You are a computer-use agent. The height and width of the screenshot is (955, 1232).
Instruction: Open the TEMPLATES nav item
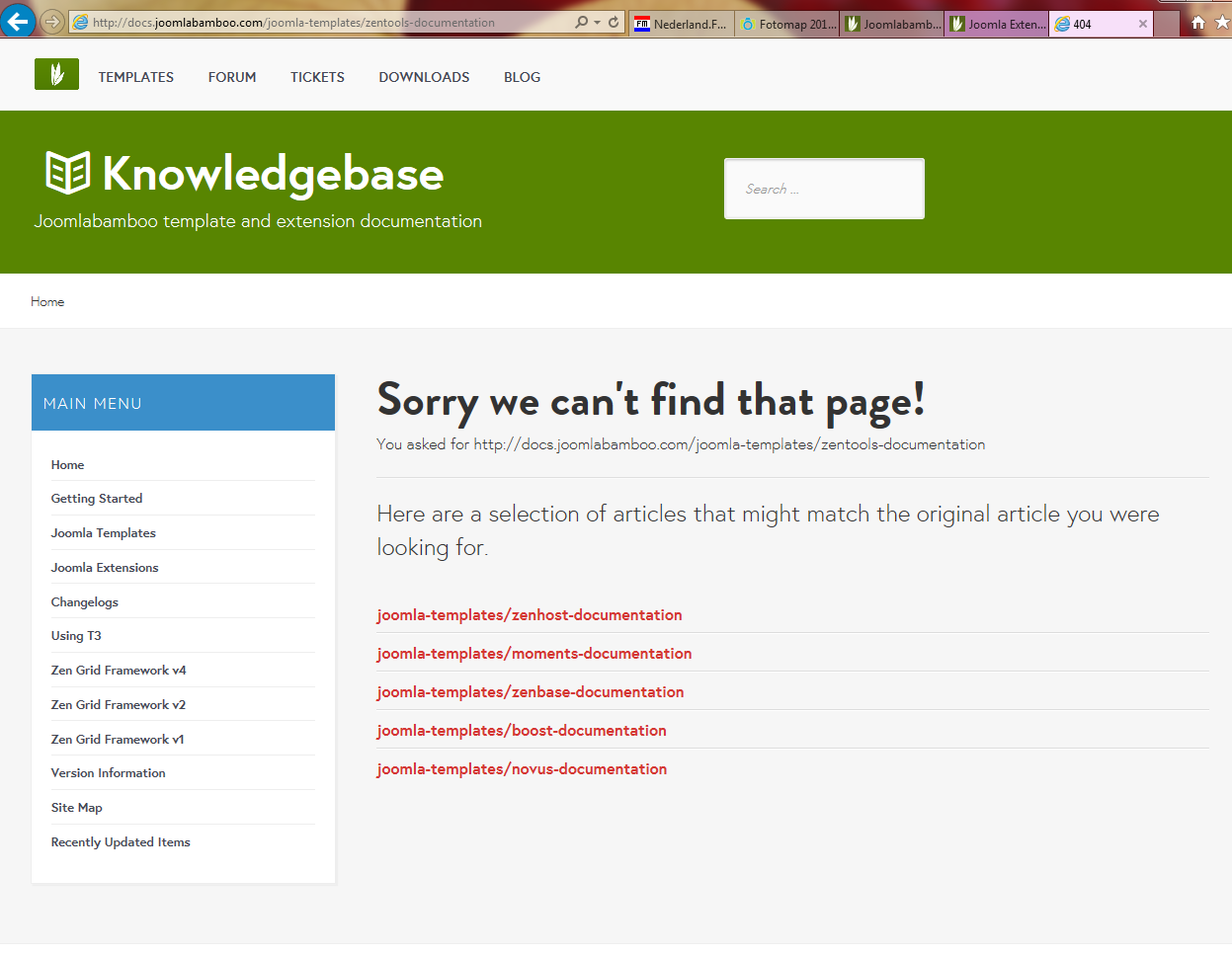[136, 77]
